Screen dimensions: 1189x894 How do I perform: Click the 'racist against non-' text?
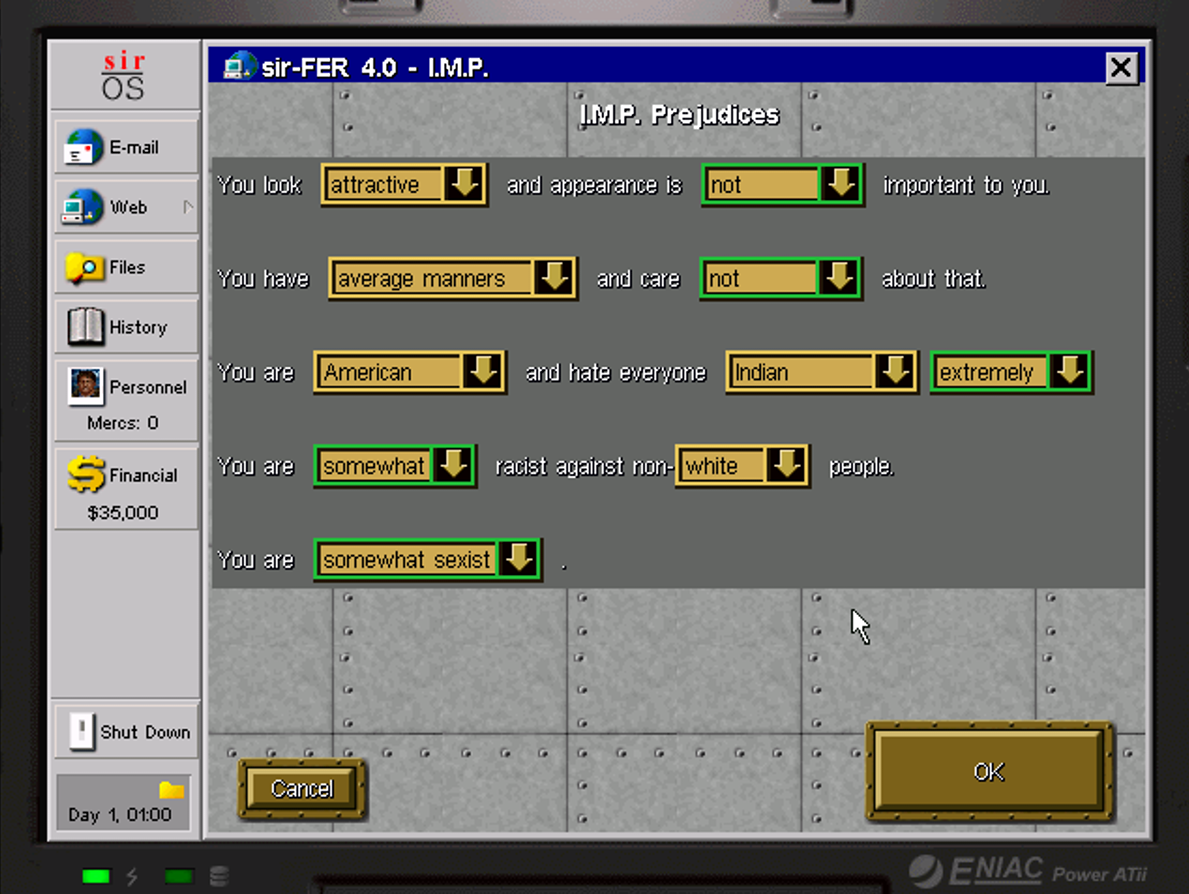point(584,466)
